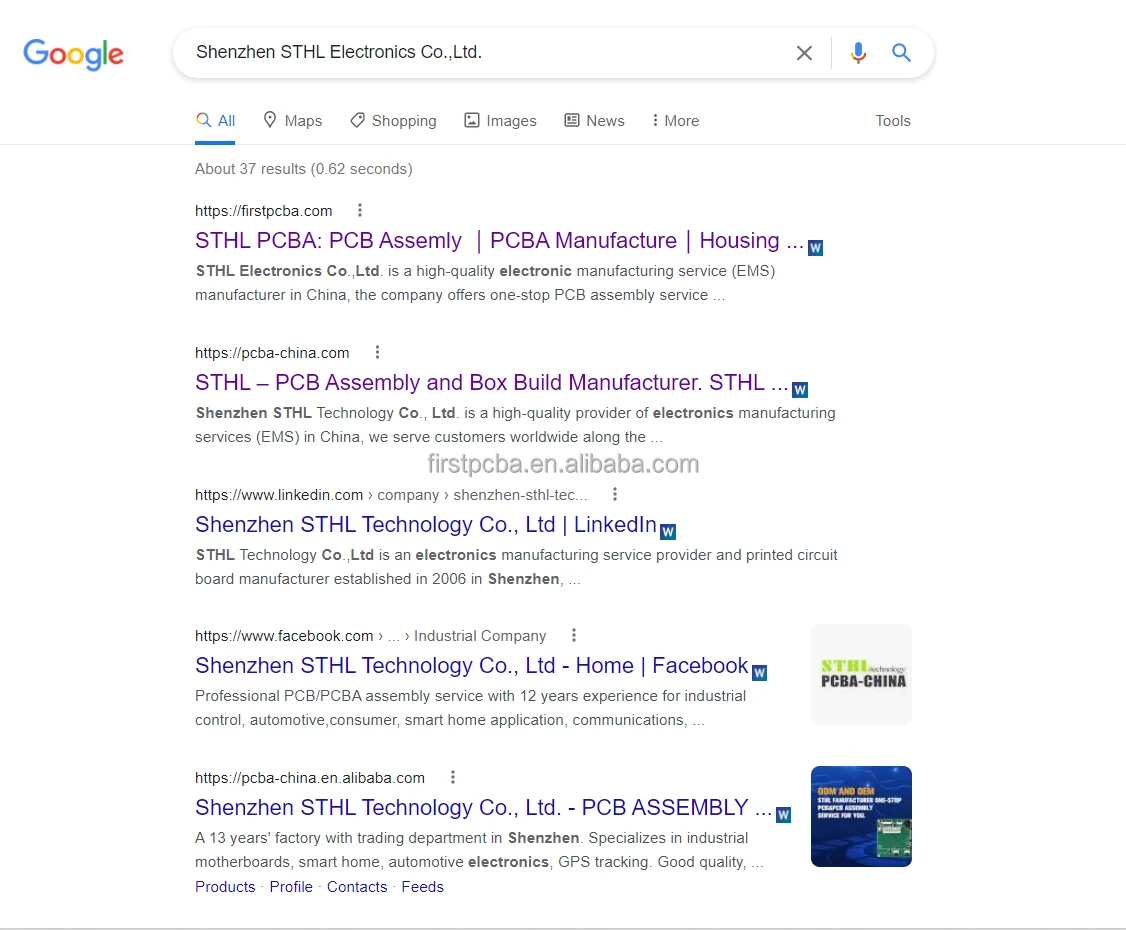
Task: Open Shenzhen STHL Technology LinkedIn result
Action: point(426,525)
